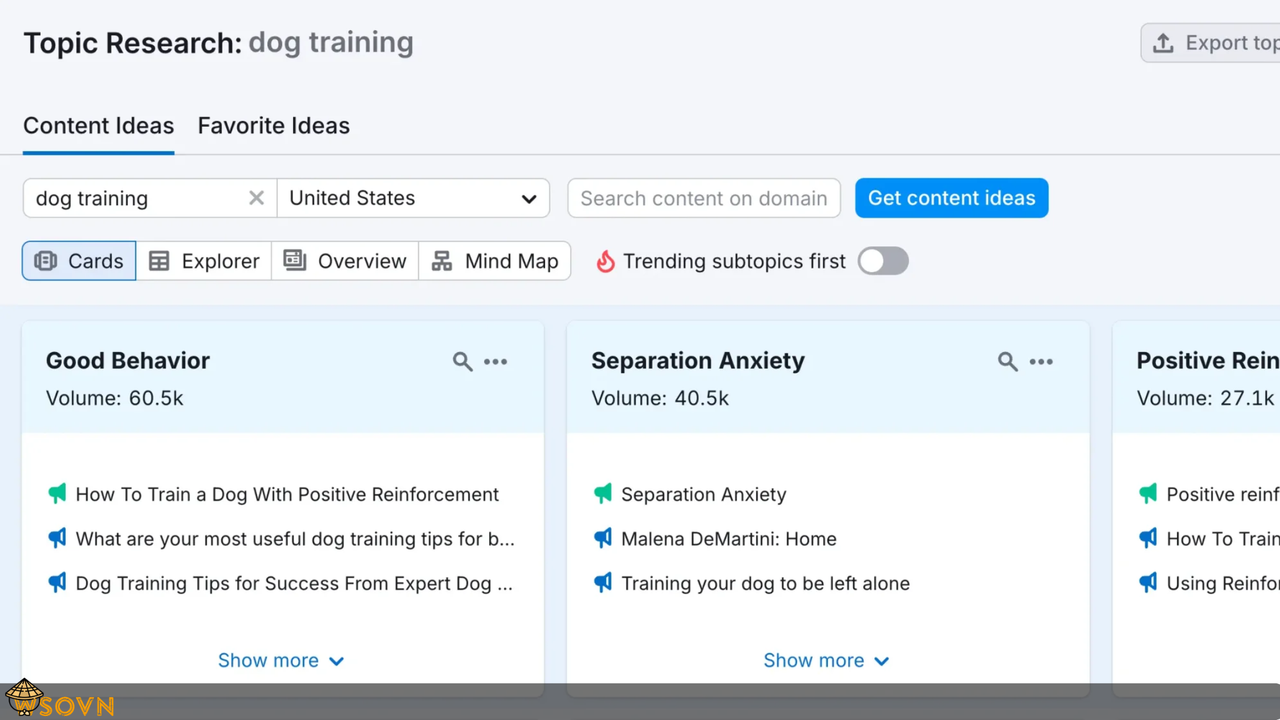Open the United States country dropdown
The width and height of the screenshot is (1280, 720).
(413, 198)
